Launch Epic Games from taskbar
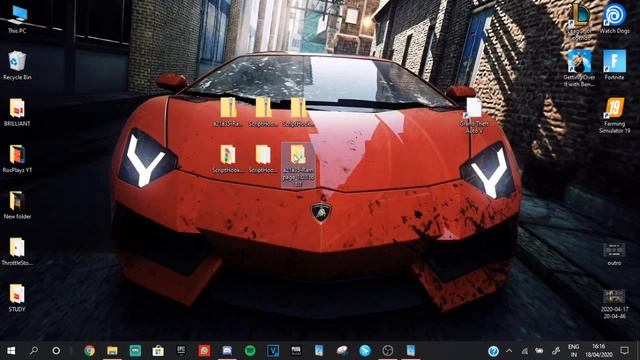This screenshot has width=640, height=360. pos(181,350)
